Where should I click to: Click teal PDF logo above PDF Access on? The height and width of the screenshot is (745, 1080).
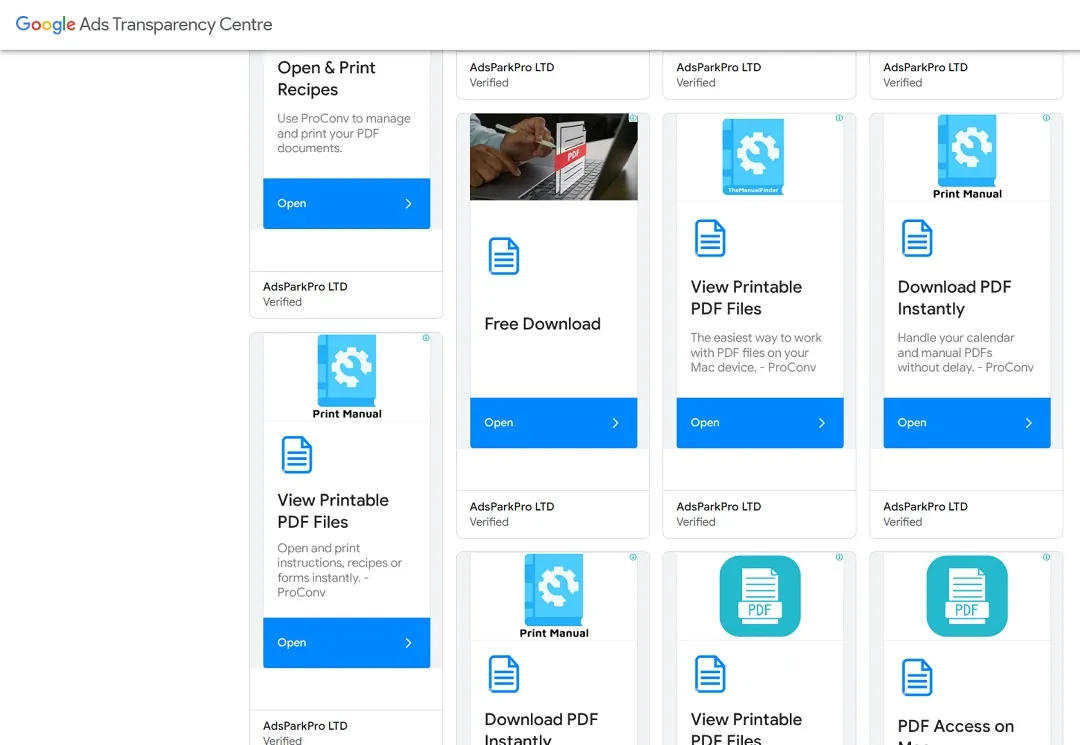(967, 596)
